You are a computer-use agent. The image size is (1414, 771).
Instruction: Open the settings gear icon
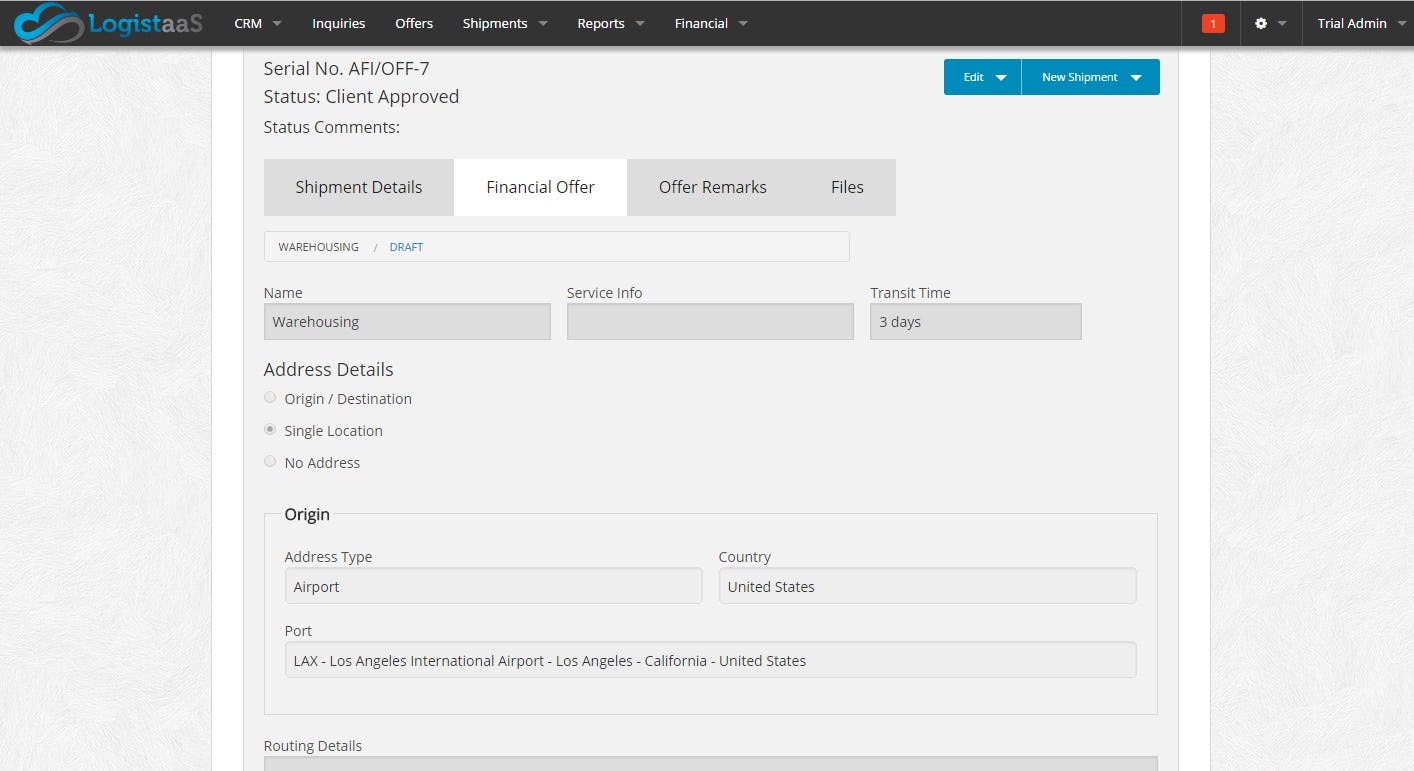(1262, 22)
